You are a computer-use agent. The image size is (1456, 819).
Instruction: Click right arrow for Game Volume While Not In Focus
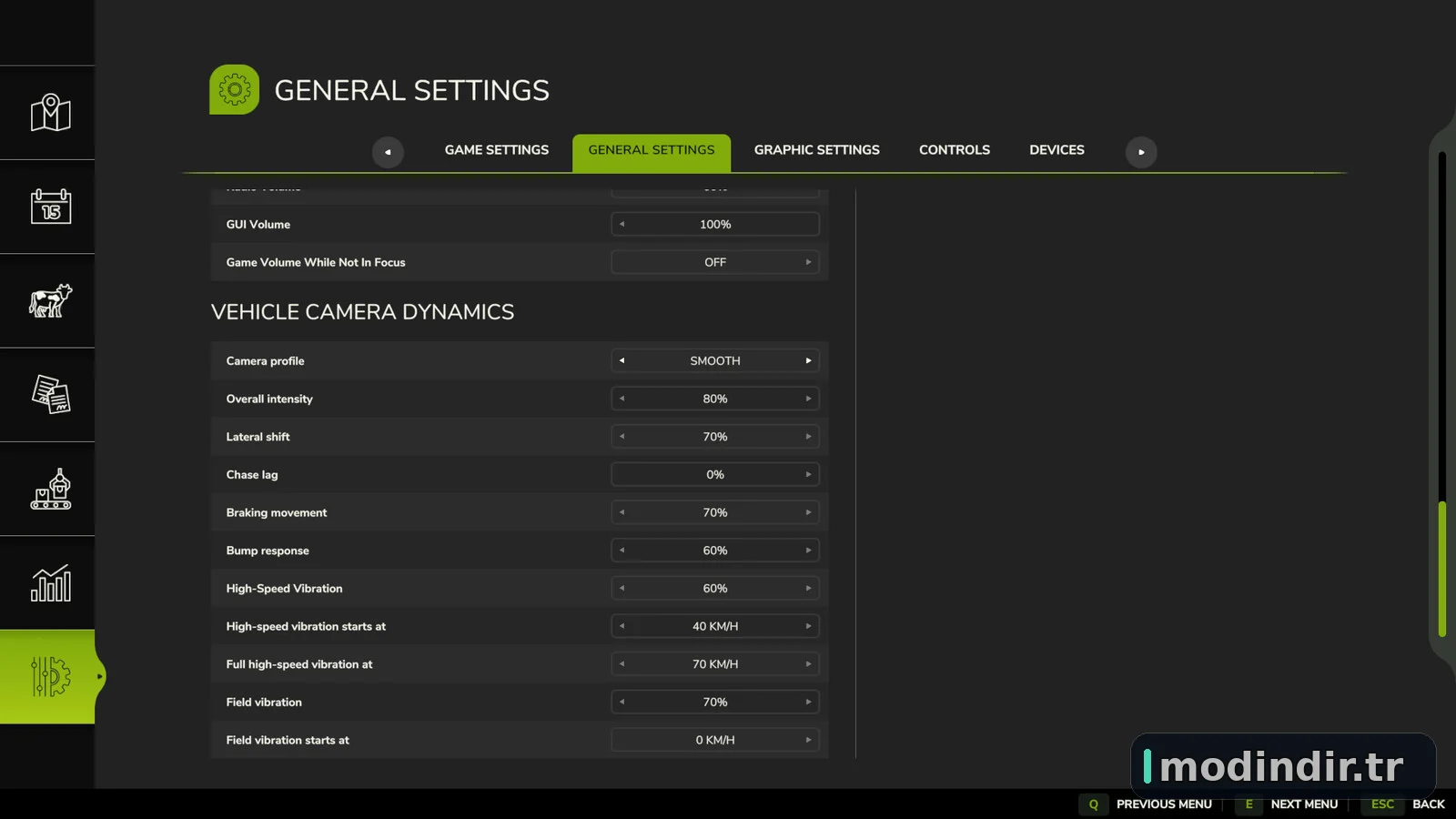pos(808,262)
